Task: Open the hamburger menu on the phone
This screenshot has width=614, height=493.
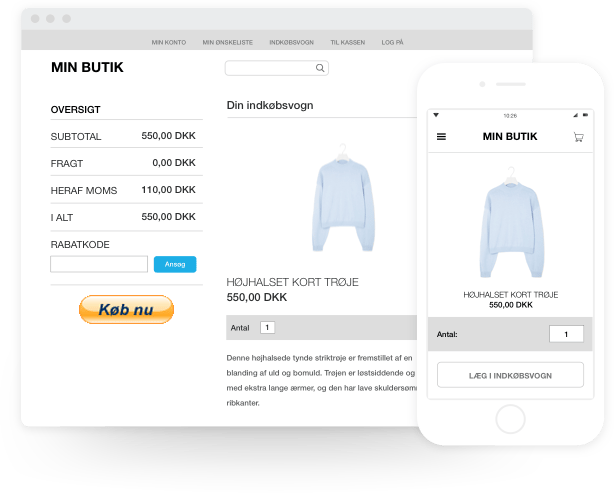Action: point(442,137)
